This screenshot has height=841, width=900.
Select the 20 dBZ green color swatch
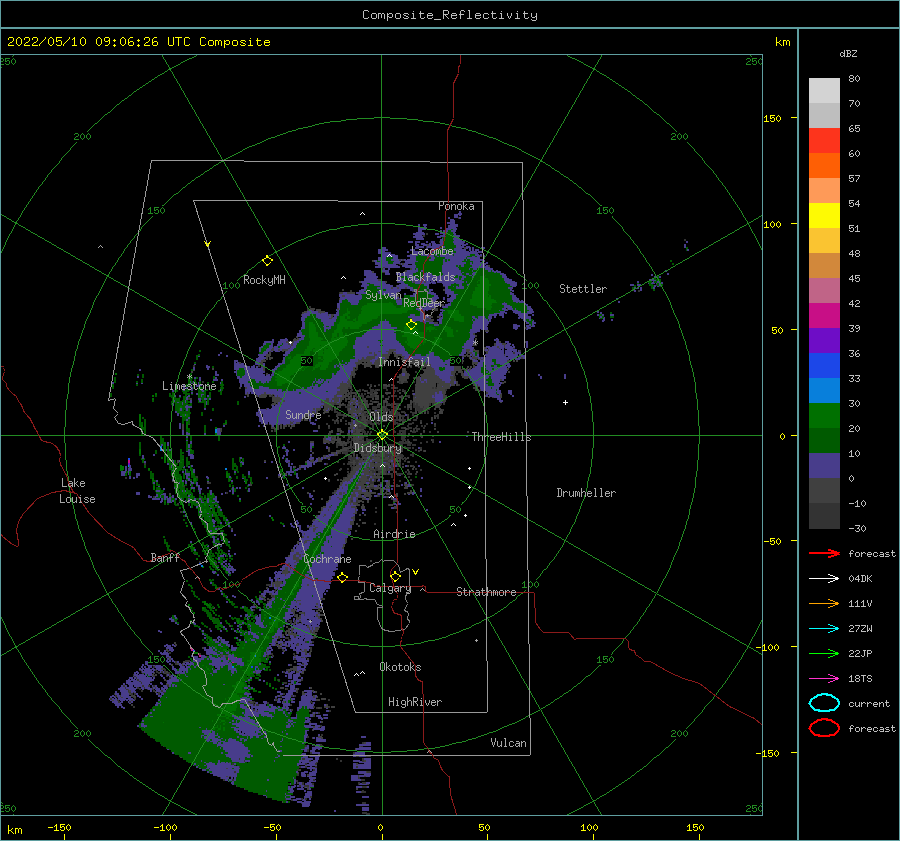pyautogui.click(x=824, y=415)
